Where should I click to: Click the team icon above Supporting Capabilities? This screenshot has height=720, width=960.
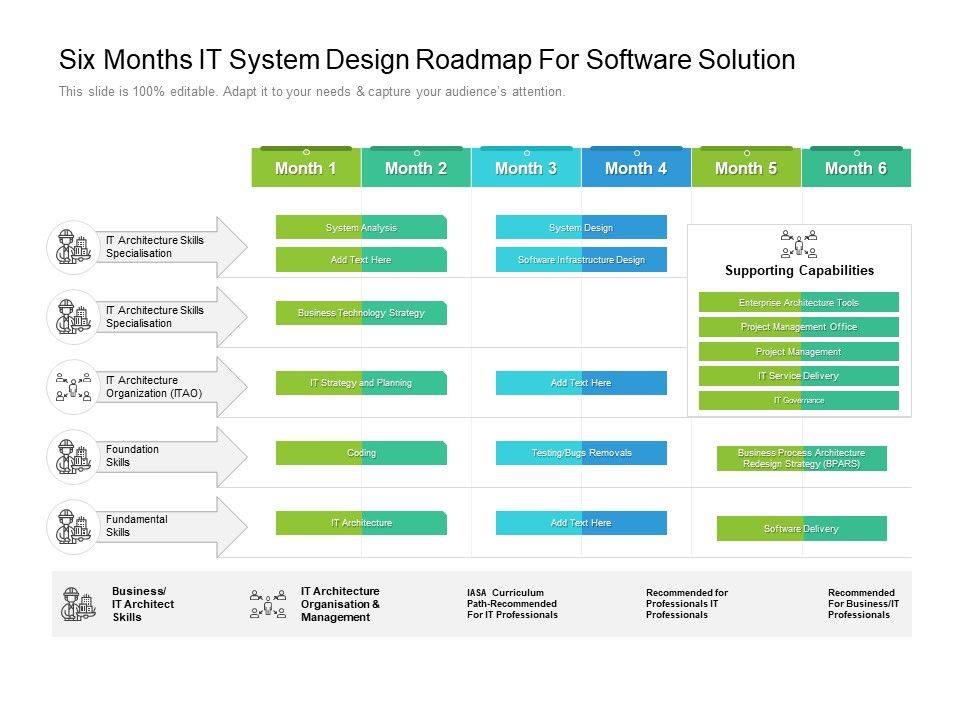tap(798, 244)
